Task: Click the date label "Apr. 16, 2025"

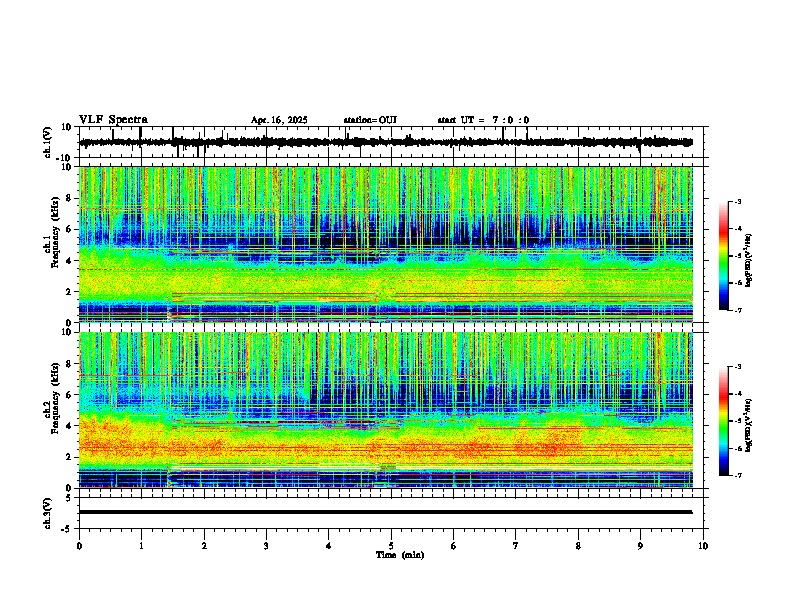Action: click(279, 120)
